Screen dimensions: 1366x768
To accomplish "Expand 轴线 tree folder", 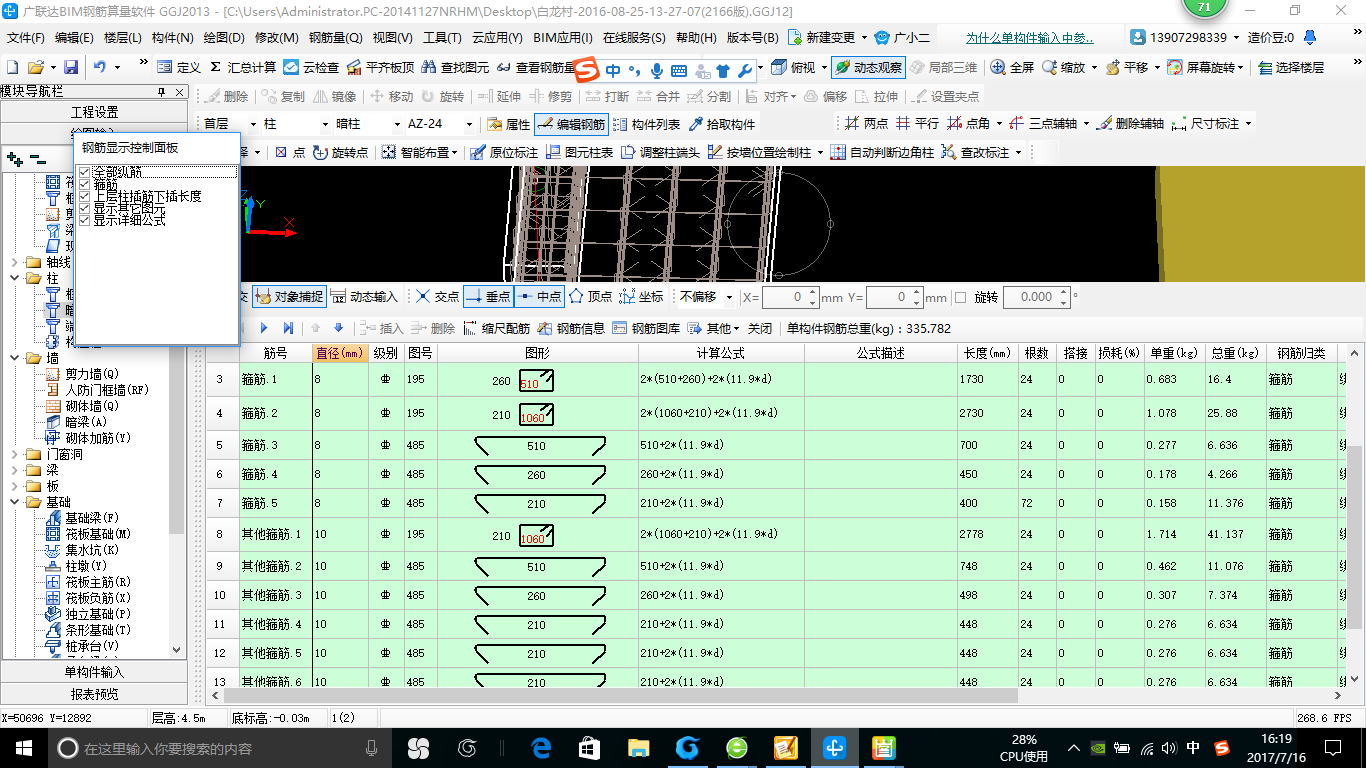I will point(15,262).
